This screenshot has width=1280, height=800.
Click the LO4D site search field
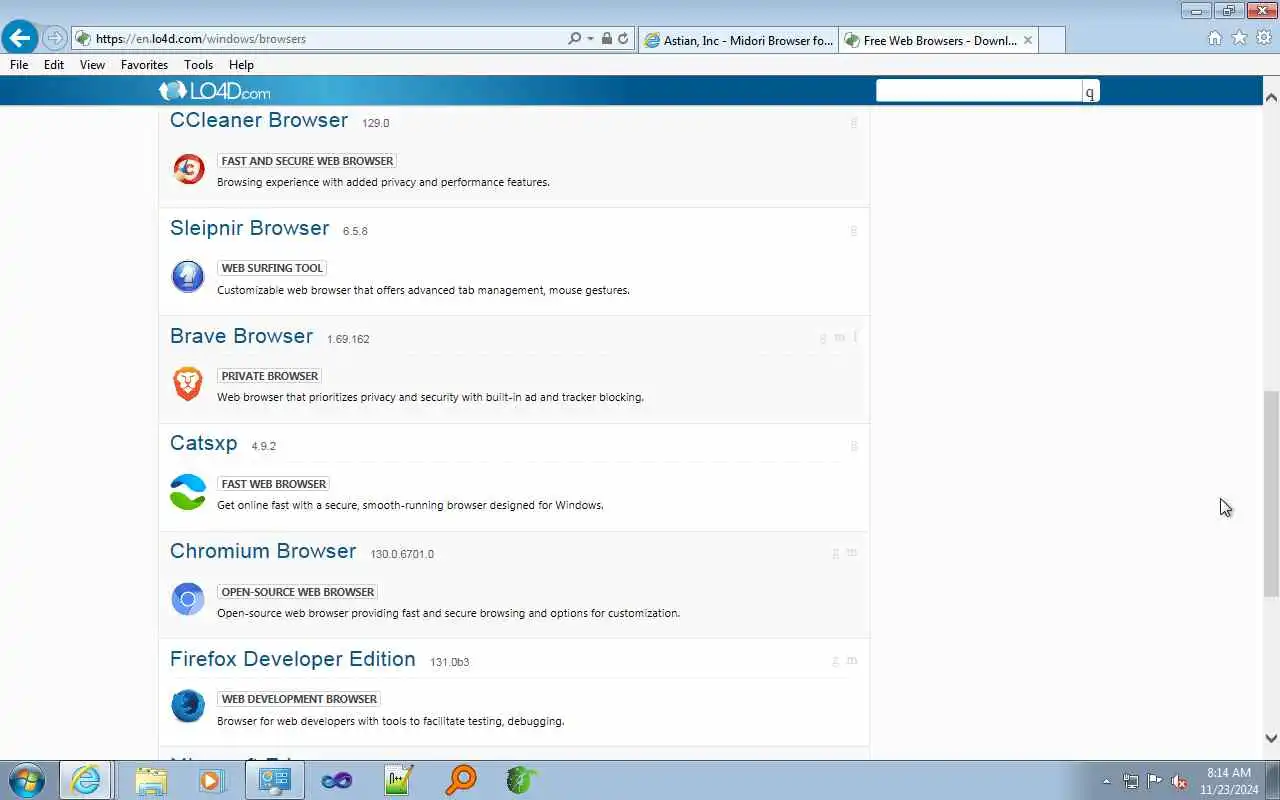click(979, 91)
